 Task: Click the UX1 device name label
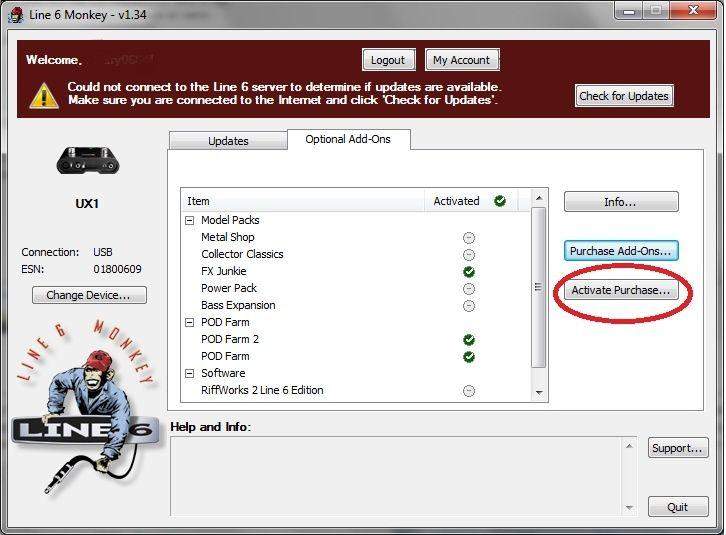pyautogui.click(x=87, y=204)
